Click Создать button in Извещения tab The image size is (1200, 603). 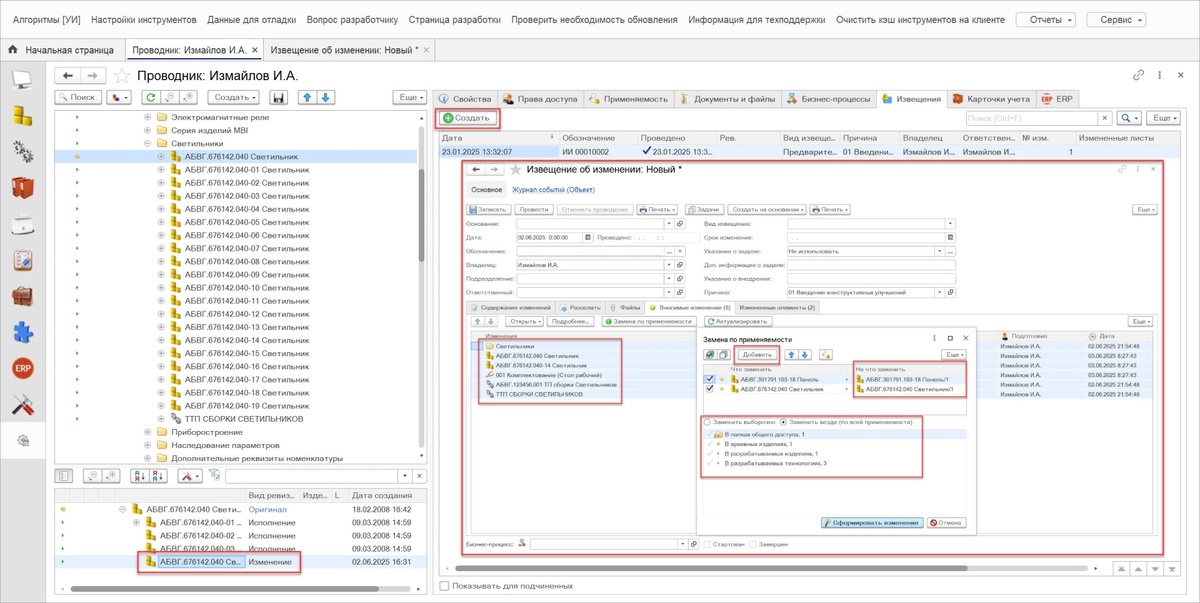coord(467,118)
